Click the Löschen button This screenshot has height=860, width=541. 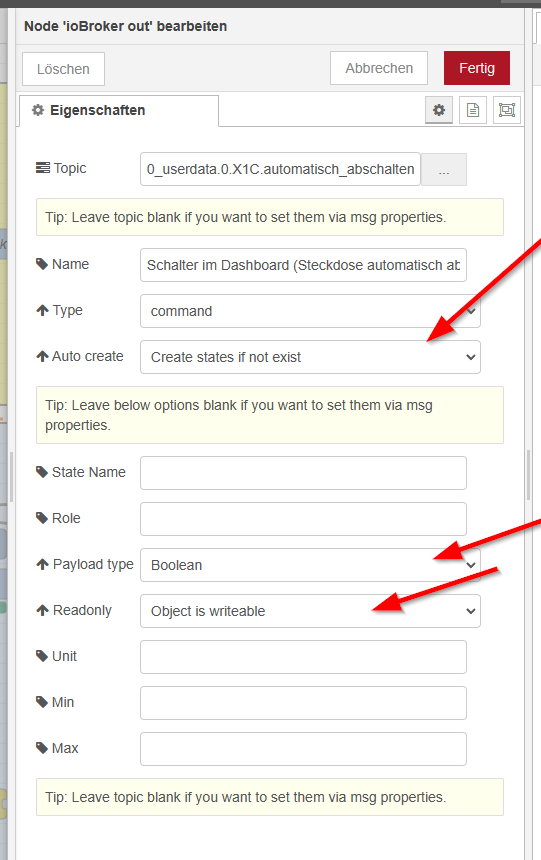(63, 69)
